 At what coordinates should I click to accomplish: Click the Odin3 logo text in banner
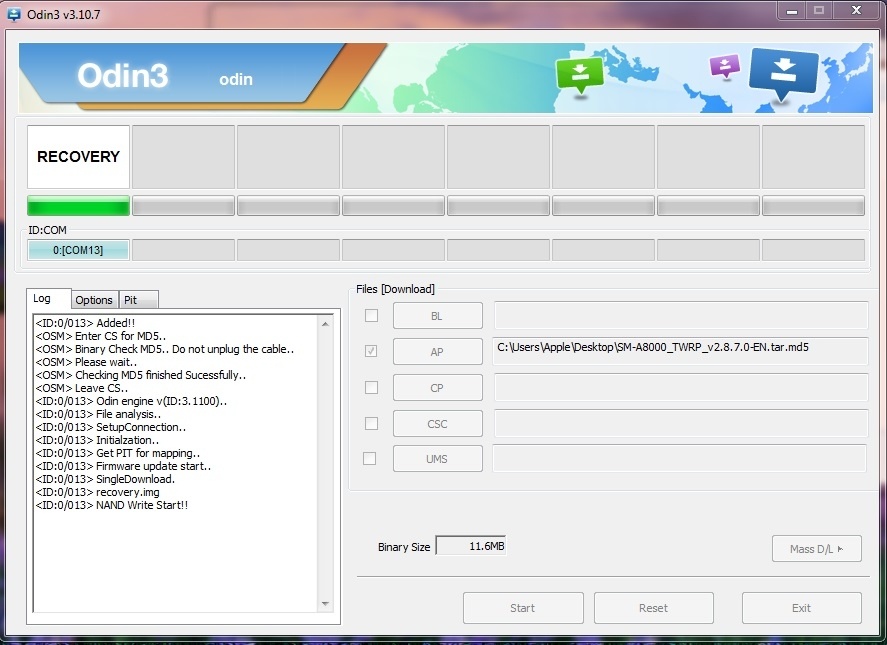123,76
